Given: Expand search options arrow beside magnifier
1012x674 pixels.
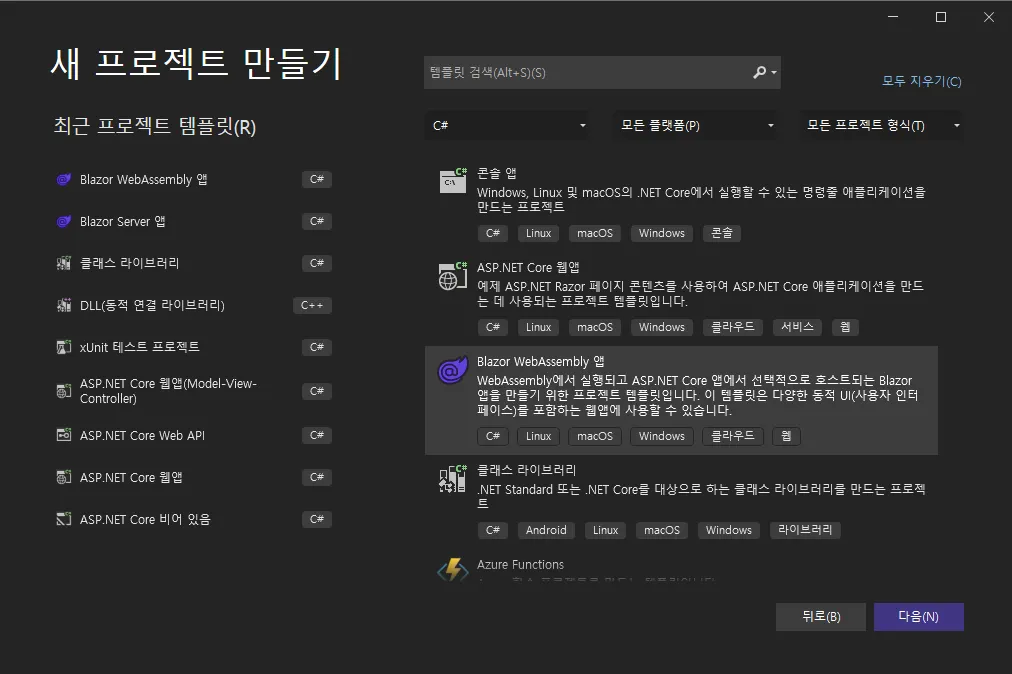Looking at the screenshot, I should tap(774, 73).
